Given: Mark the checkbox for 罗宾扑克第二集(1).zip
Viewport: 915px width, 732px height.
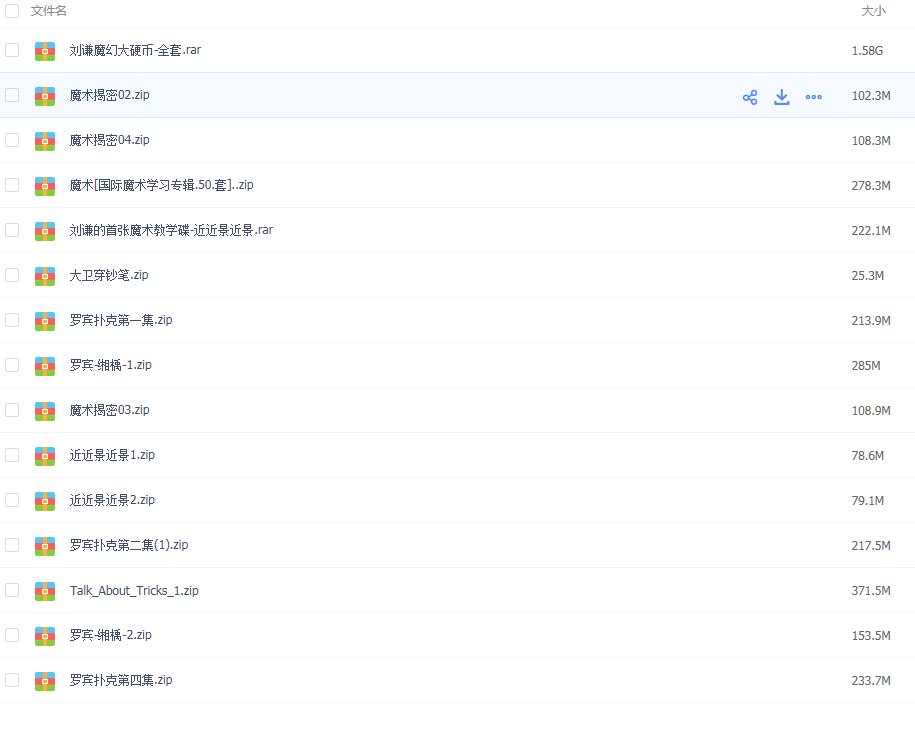Looking at the screenshot, I should click(x=12, y=545).
